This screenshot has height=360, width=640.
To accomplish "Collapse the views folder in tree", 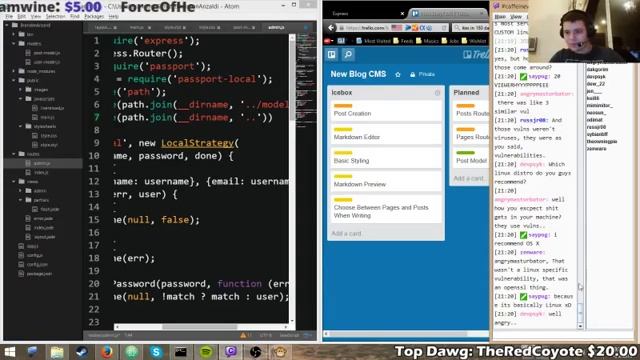I will pos(14,182).
